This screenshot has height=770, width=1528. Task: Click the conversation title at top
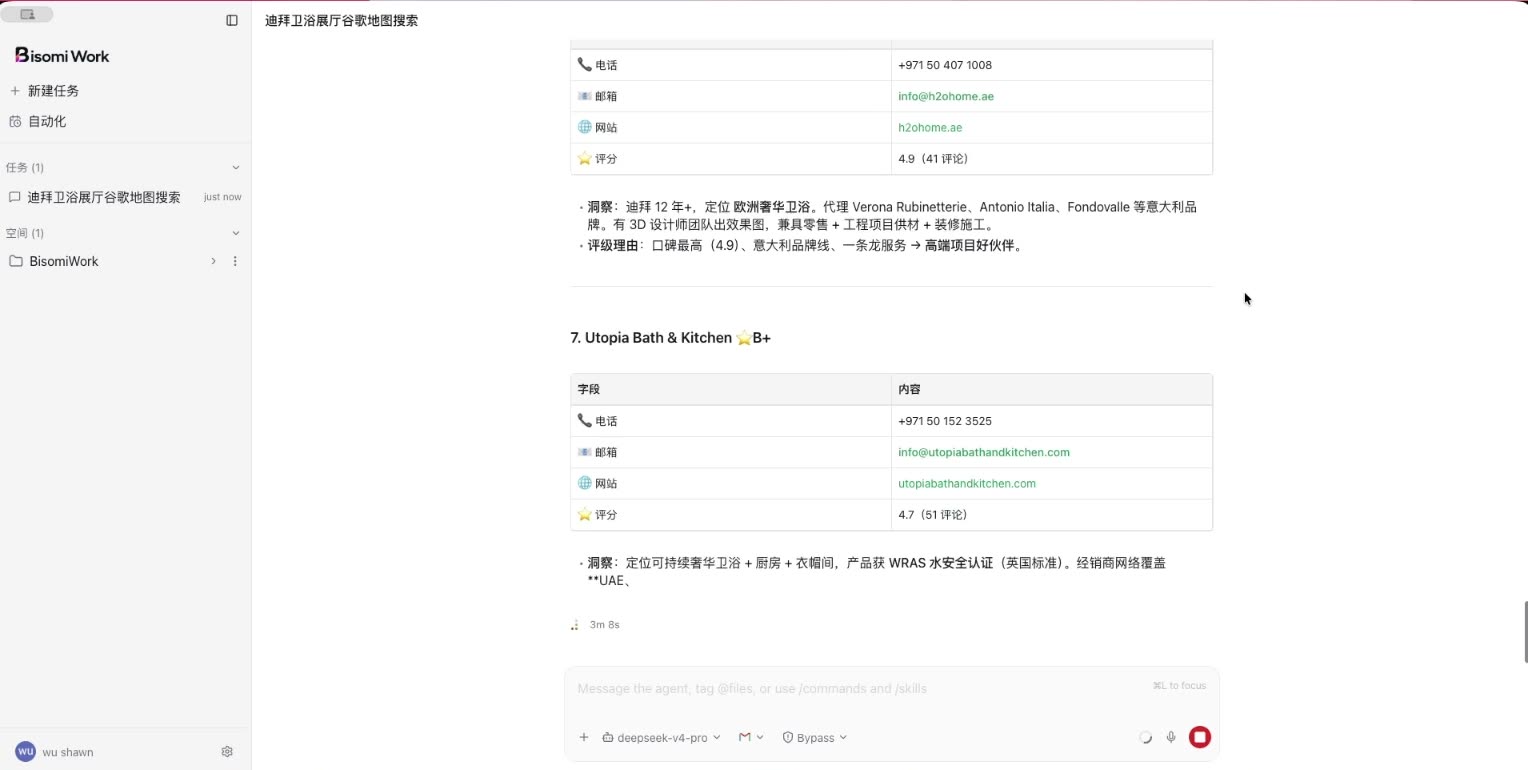(x=342, y=20)
